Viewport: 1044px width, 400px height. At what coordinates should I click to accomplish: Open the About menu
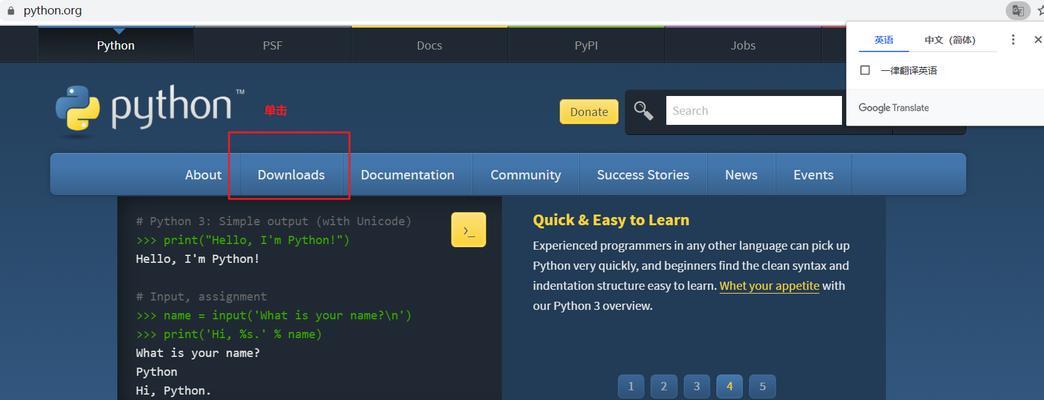[203, 174]
